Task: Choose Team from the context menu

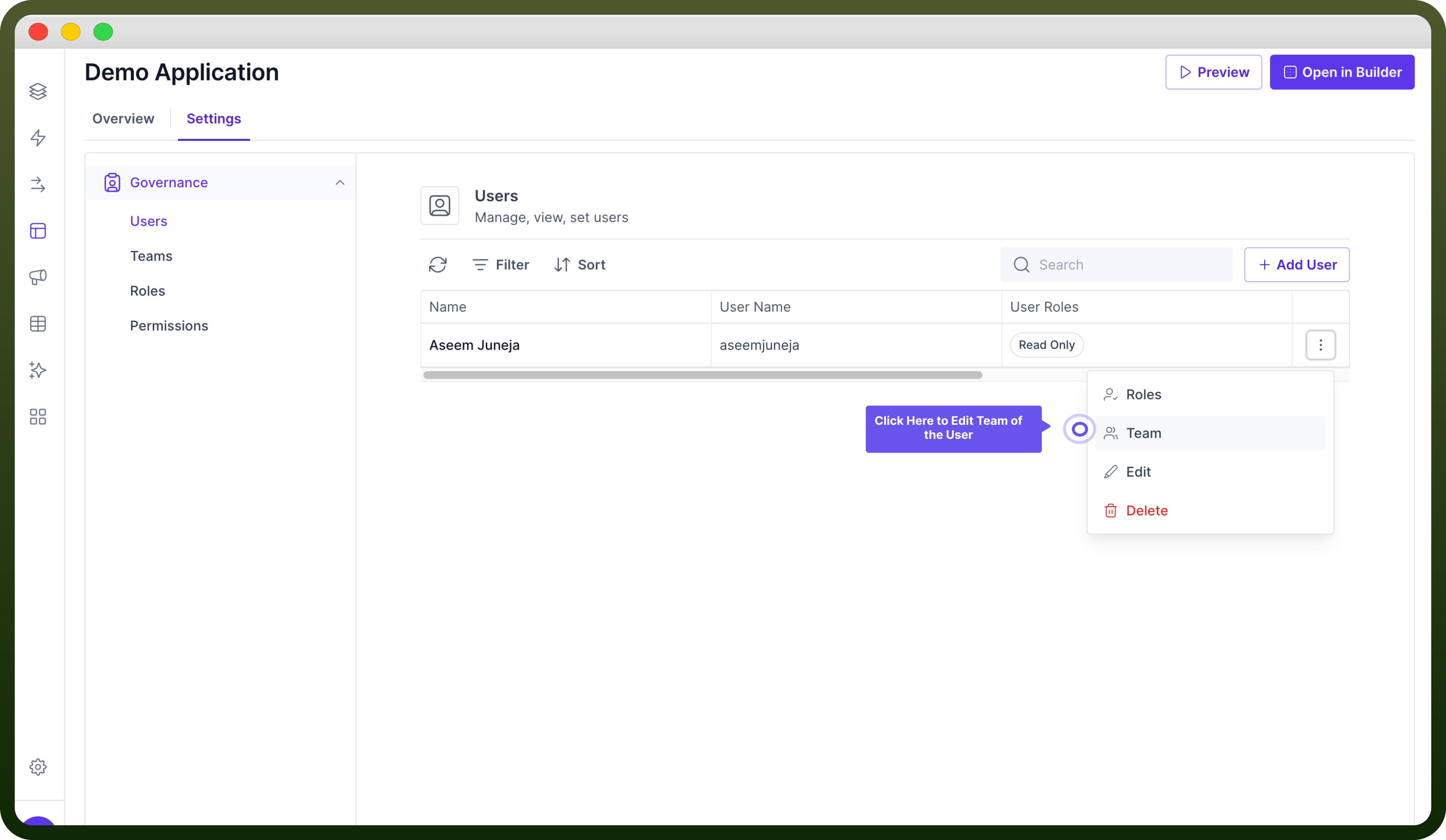Action: coord(1210,433)
